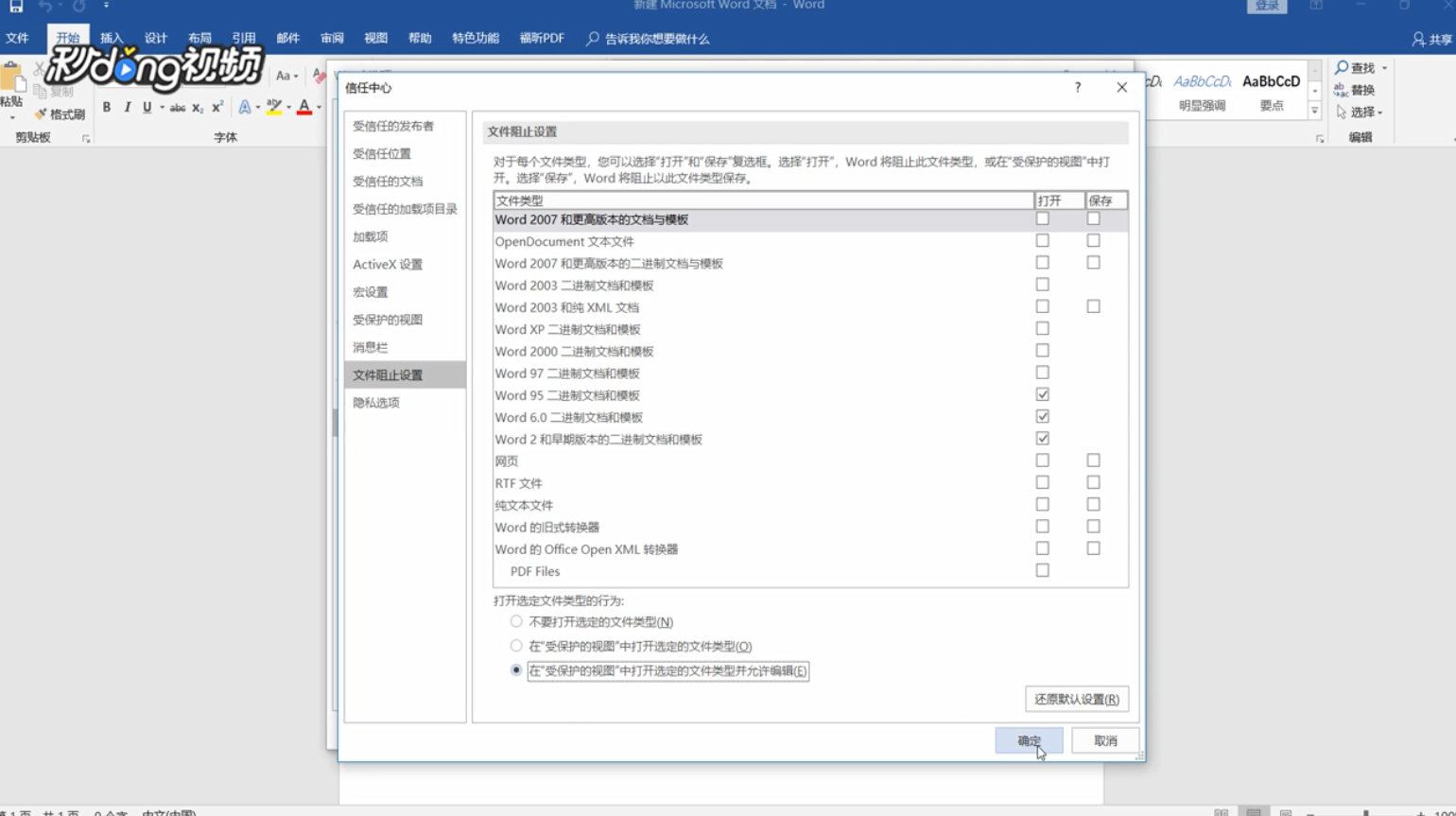Apply subscript (x₂) formatting
This screenshot has height=816, width=1456.
tap(198, 108)
